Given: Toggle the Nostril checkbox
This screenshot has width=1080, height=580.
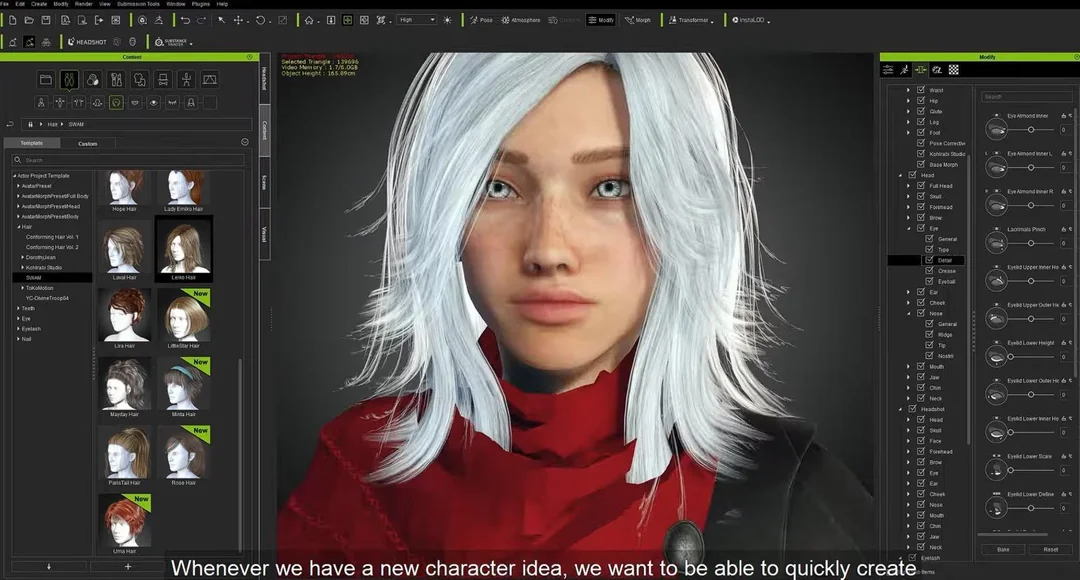Looking at the screenshot, I should click(x=930, y=355).
